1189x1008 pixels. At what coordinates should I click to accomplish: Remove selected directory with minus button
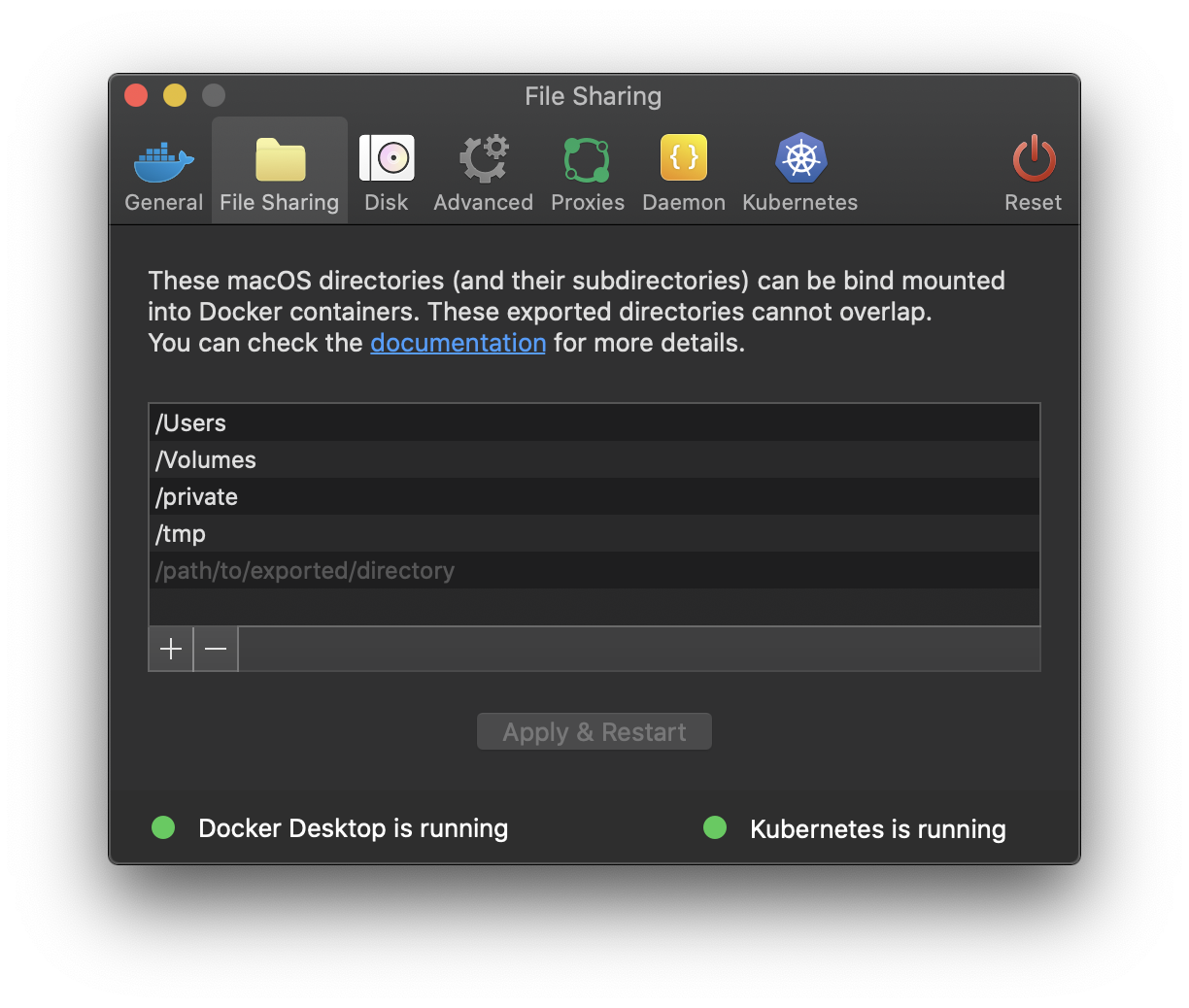(x=216, y=649)
